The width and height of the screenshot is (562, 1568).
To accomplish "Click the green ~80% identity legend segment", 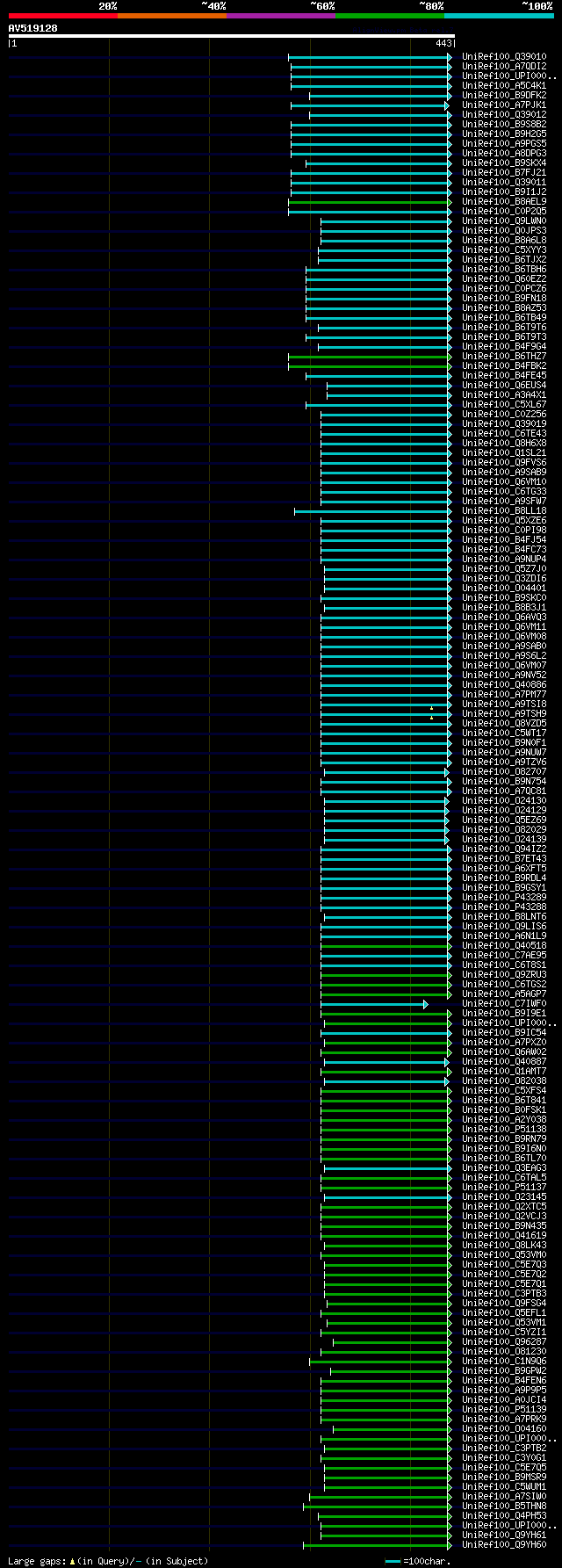I will click(x=390, y=16).
